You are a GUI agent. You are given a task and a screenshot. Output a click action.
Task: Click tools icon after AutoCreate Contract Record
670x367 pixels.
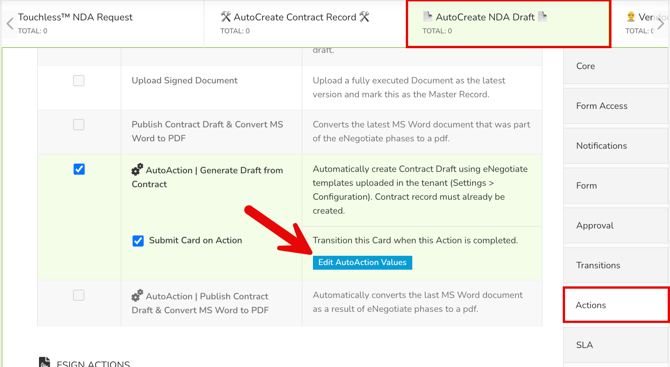[364, 17]
